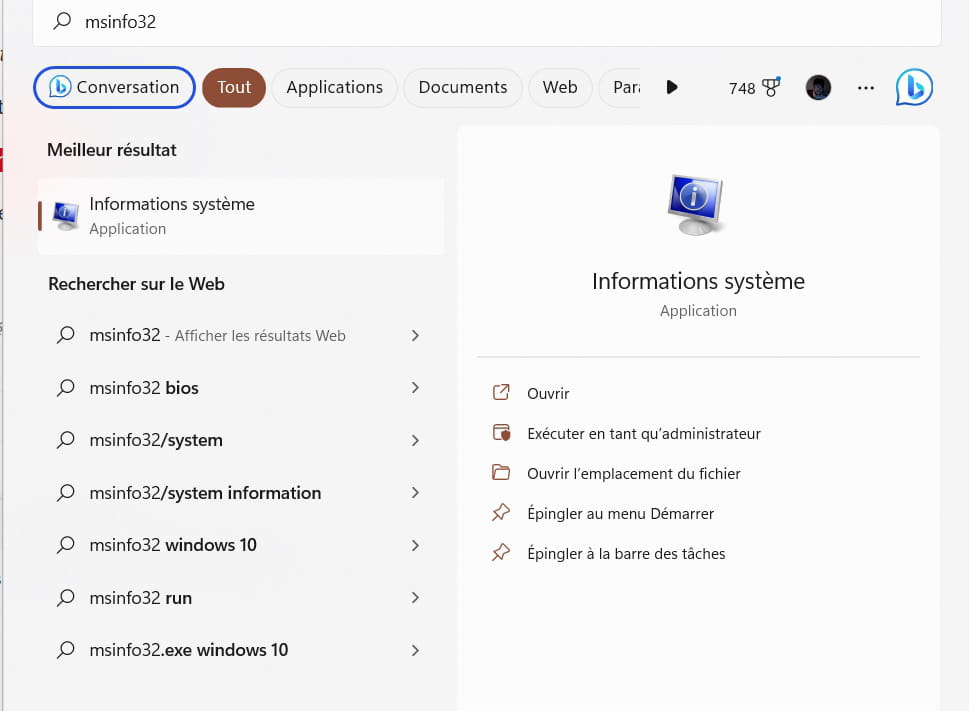Click the Informations système icon in results list
The image size is (969, 711).
pos(66,216)
